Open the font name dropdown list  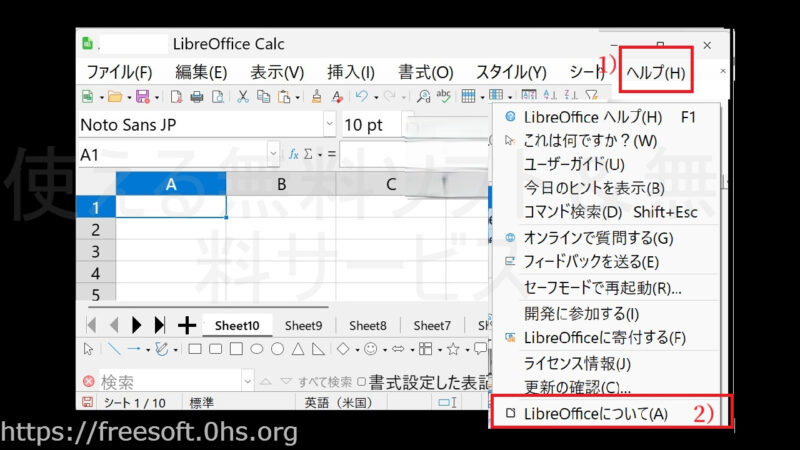click(x=329, y=126)
